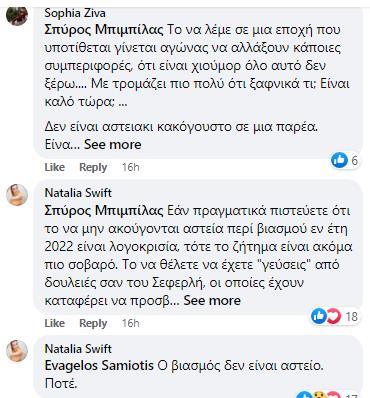Reply to Sophia Ziva's comment

pos(93,167)
